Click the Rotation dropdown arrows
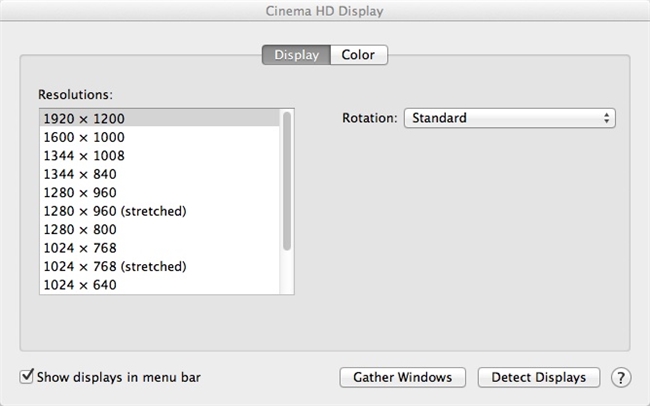 click(x=607, y=118)
